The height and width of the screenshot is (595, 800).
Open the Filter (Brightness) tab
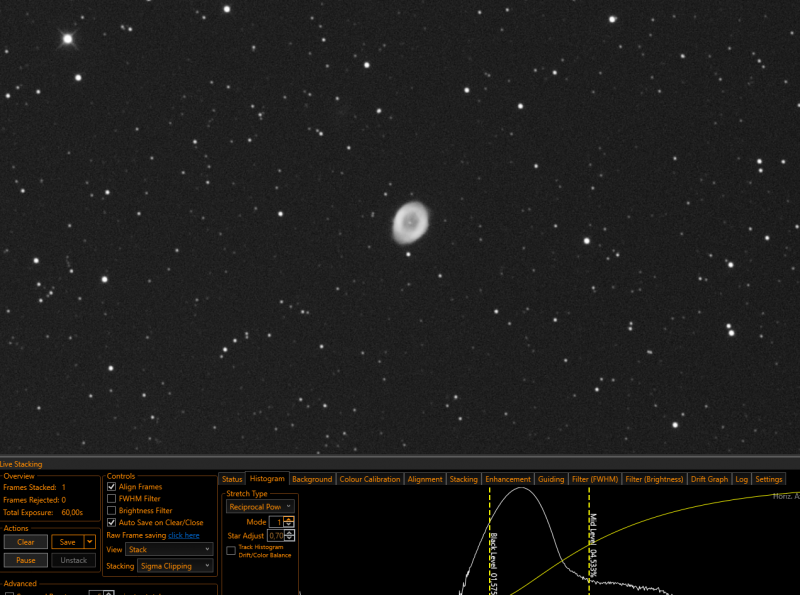point(654,479)
